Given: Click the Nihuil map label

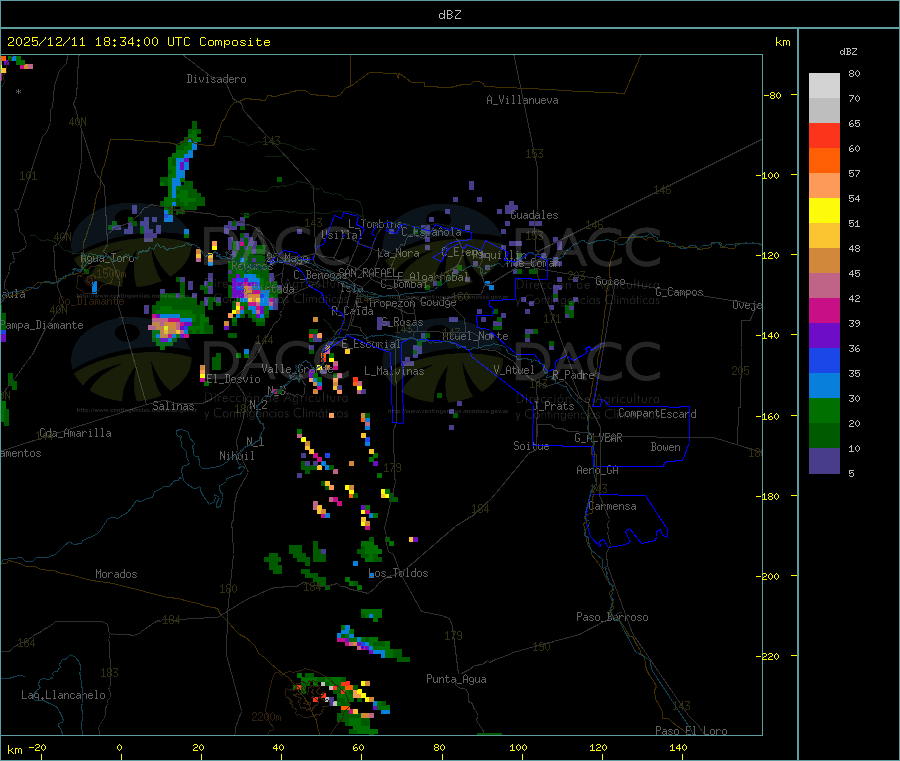Looking at the screenshot, I should pyautogui.click(x=237, y=456).
